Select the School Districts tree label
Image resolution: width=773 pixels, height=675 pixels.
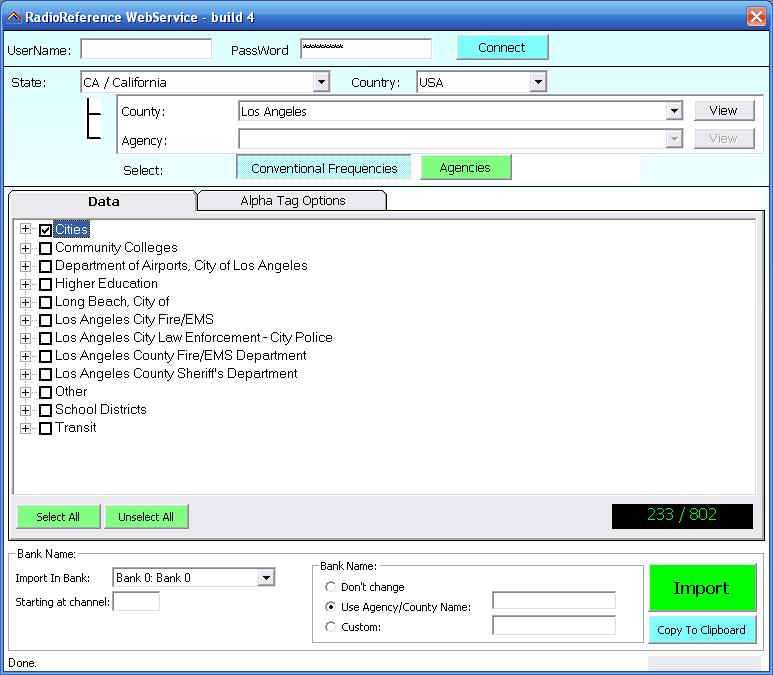[x=101, y=409]
